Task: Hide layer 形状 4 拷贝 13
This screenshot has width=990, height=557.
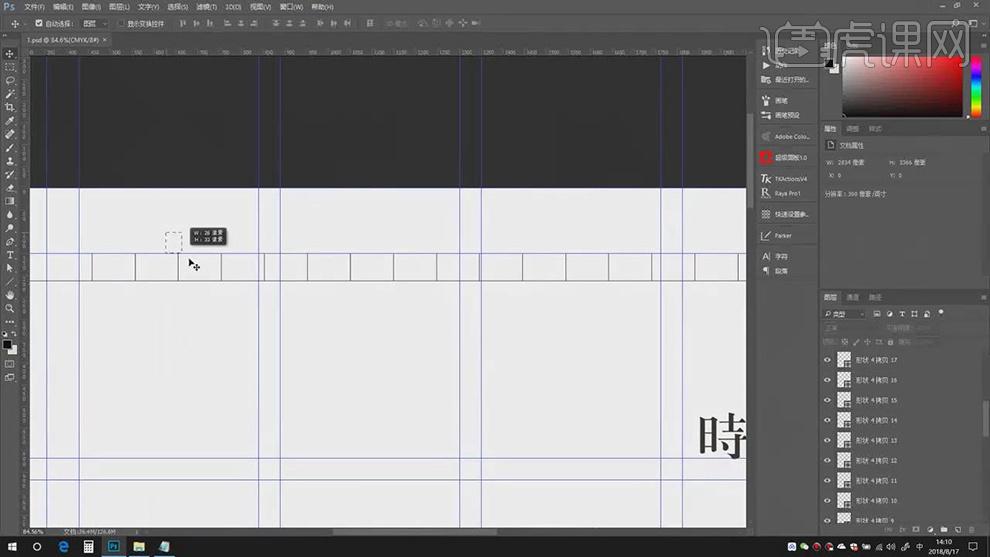Action: click(827, 440)
